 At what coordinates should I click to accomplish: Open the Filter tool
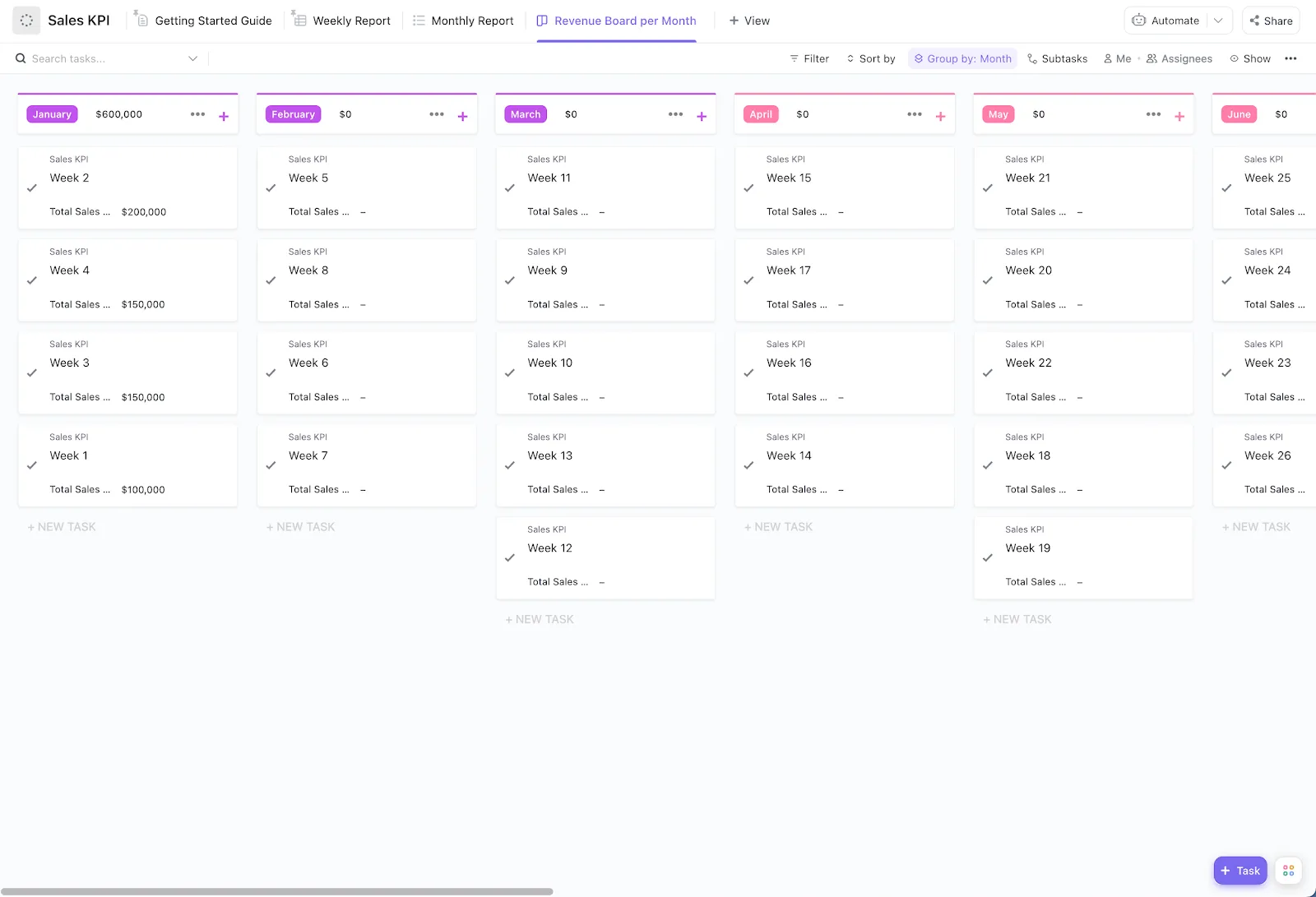pos(809,58)
